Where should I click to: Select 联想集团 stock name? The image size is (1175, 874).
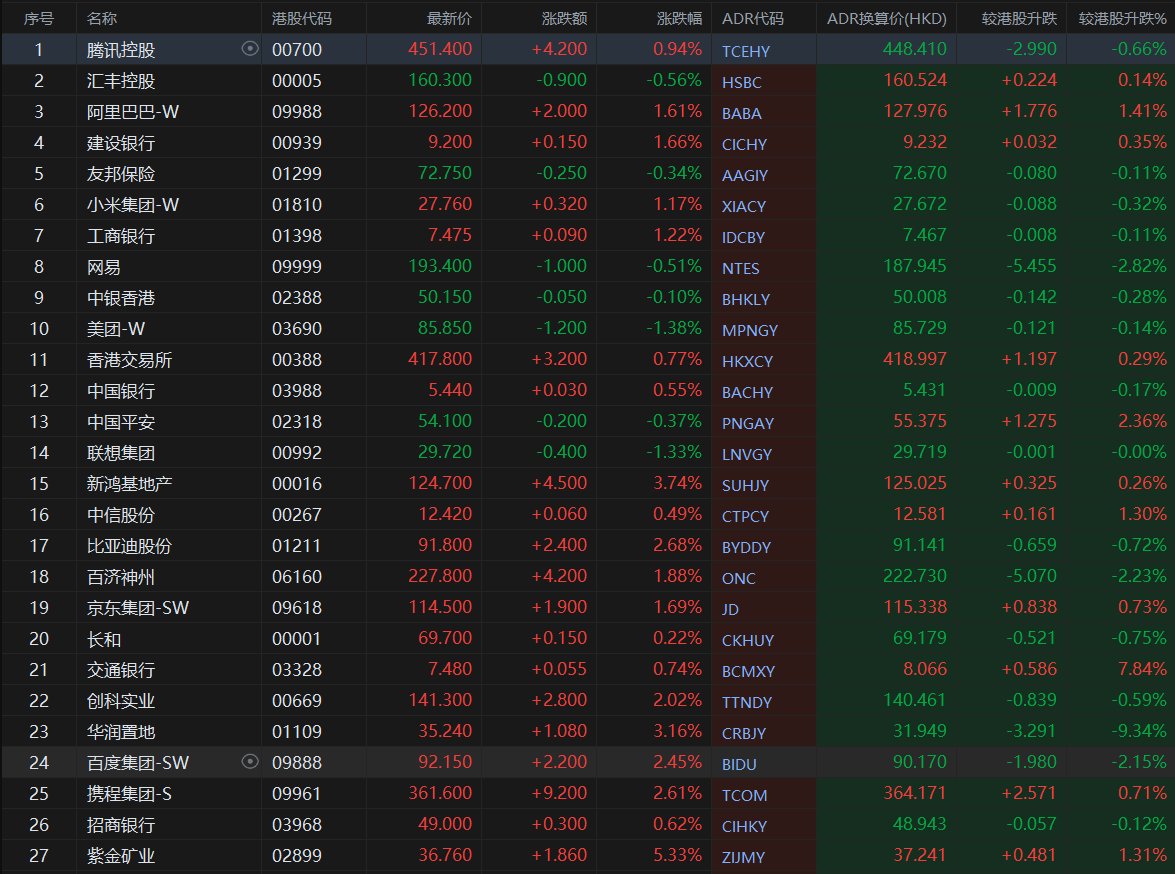tap(121, 453)
